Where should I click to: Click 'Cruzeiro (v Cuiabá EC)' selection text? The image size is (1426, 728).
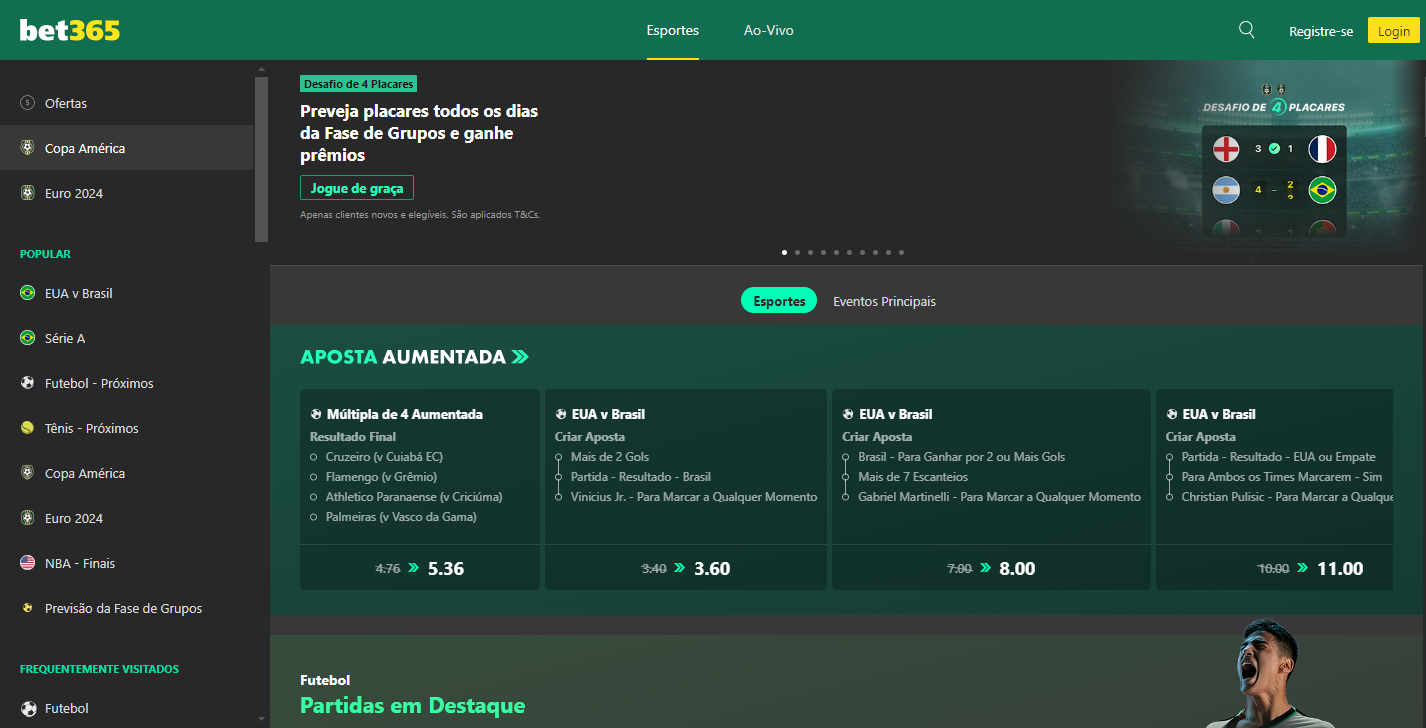384,457
